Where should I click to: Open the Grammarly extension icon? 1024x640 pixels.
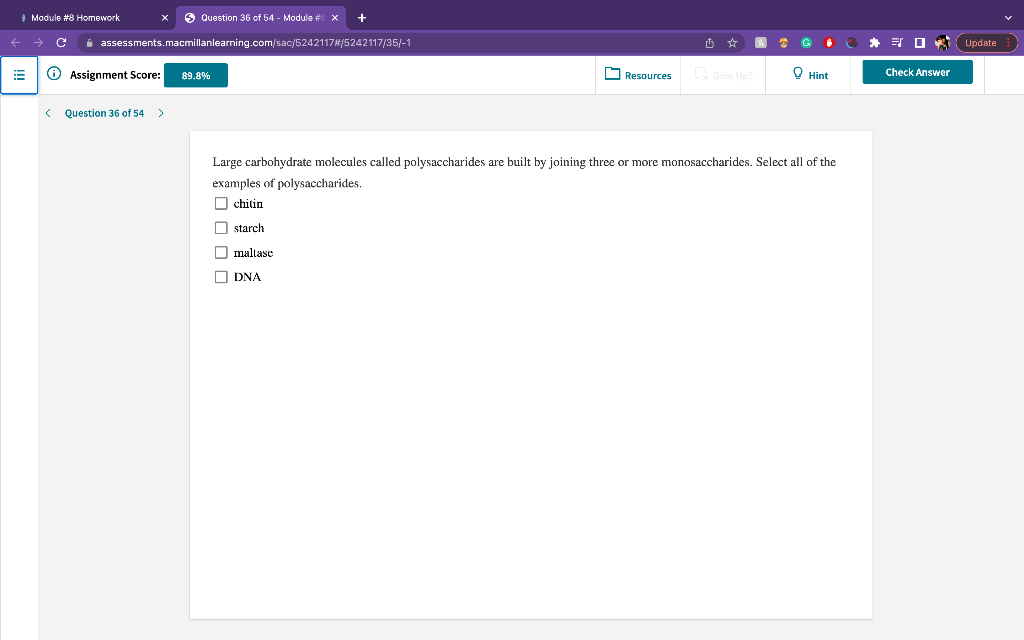point(806,43)
